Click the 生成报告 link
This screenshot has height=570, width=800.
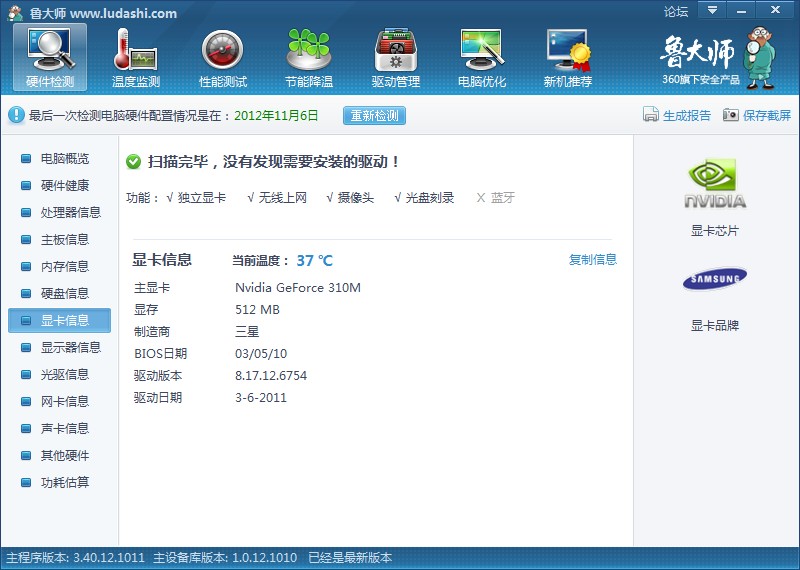(x=687, y=115)
